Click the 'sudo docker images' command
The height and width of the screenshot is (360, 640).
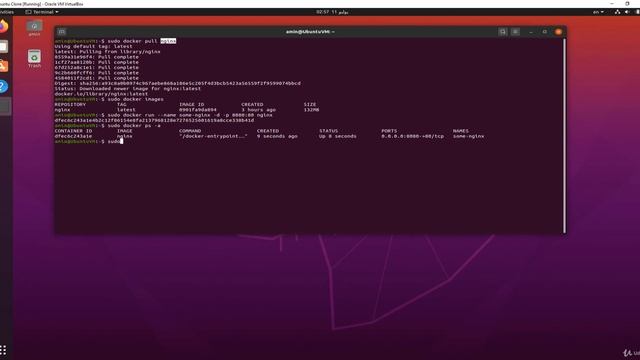136,99
